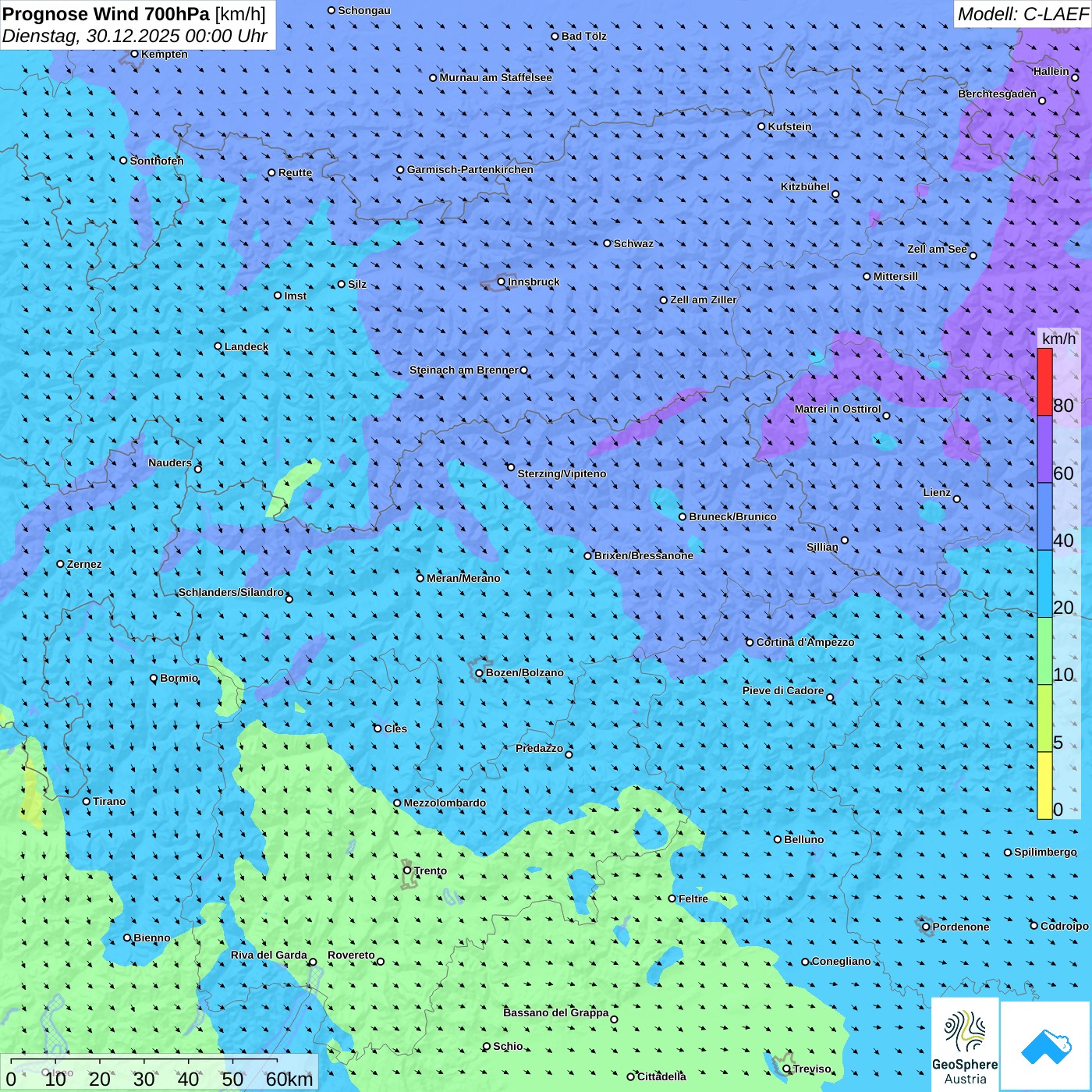The image size is (1092, 1092).
Task: Click the 'Zell am Ziller' label
Action: [x=704, y=300]
